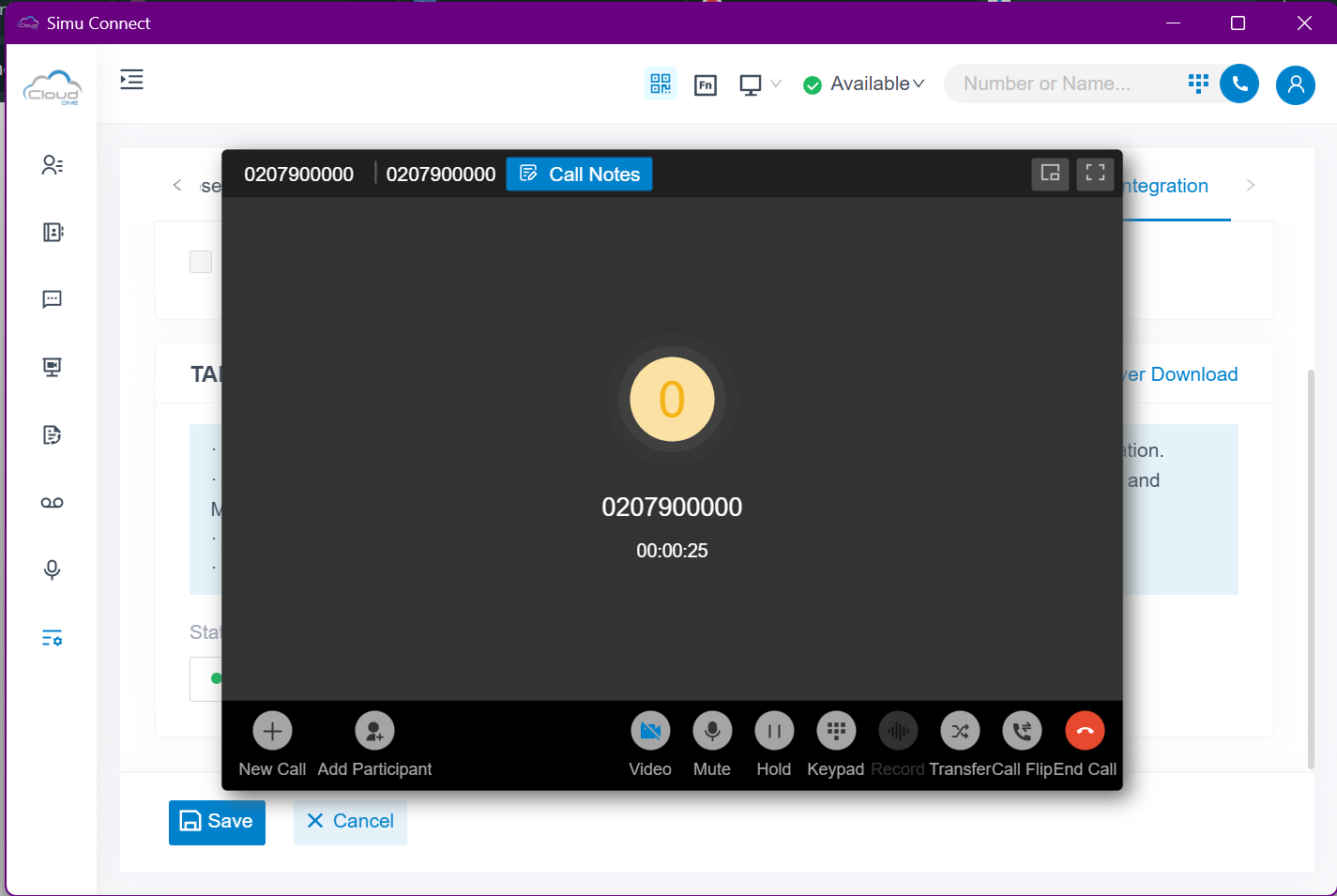Viewport: 1337px width, 896px height.
Task: Open the in-call Keypad
Action: (835, 731)
